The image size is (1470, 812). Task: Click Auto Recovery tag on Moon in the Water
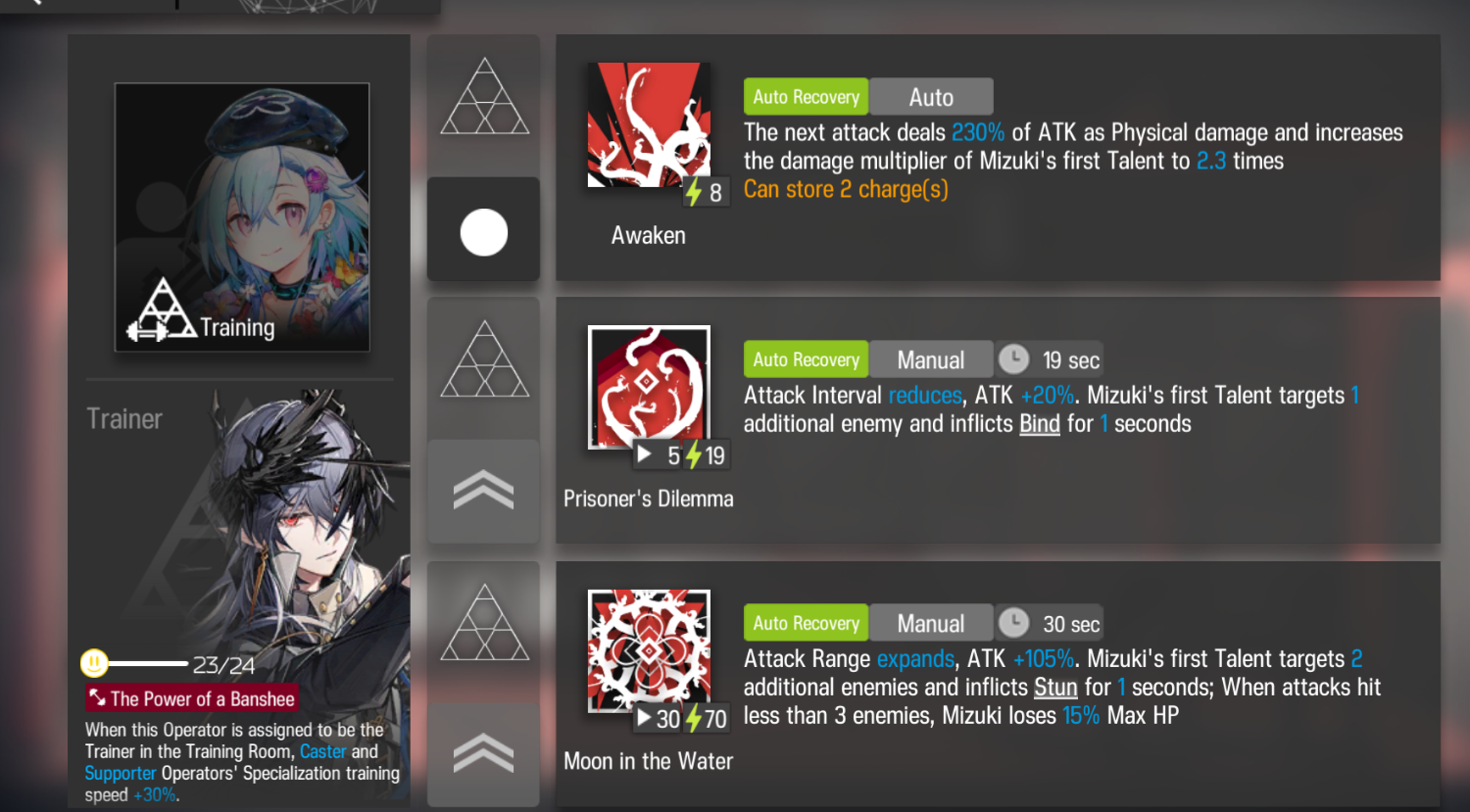(x=806, y=623)
